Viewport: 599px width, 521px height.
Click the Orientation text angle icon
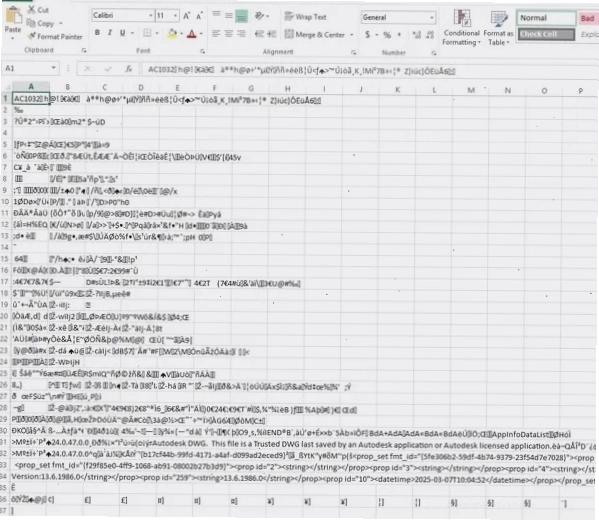tap(260, 16)
